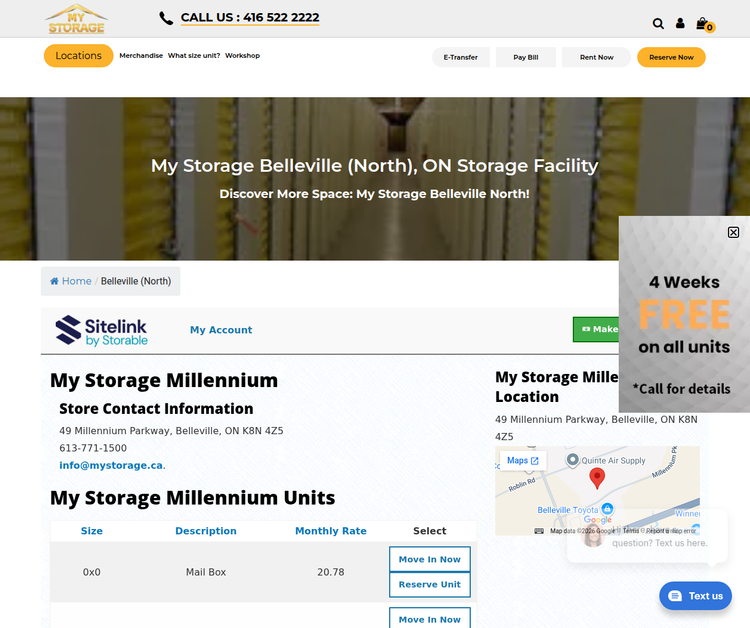Viewport: 750px width, 628px height.
Task: Email info@mystorage.ca link
Action: (111, 465)
